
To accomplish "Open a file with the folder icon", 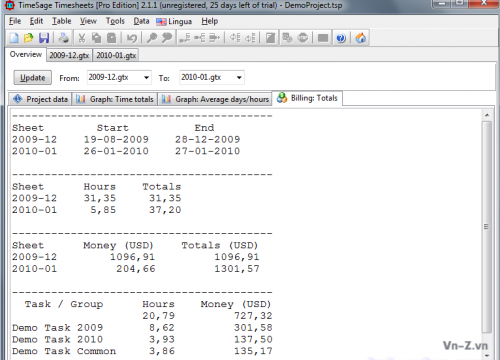I will (x=29, y=38).
